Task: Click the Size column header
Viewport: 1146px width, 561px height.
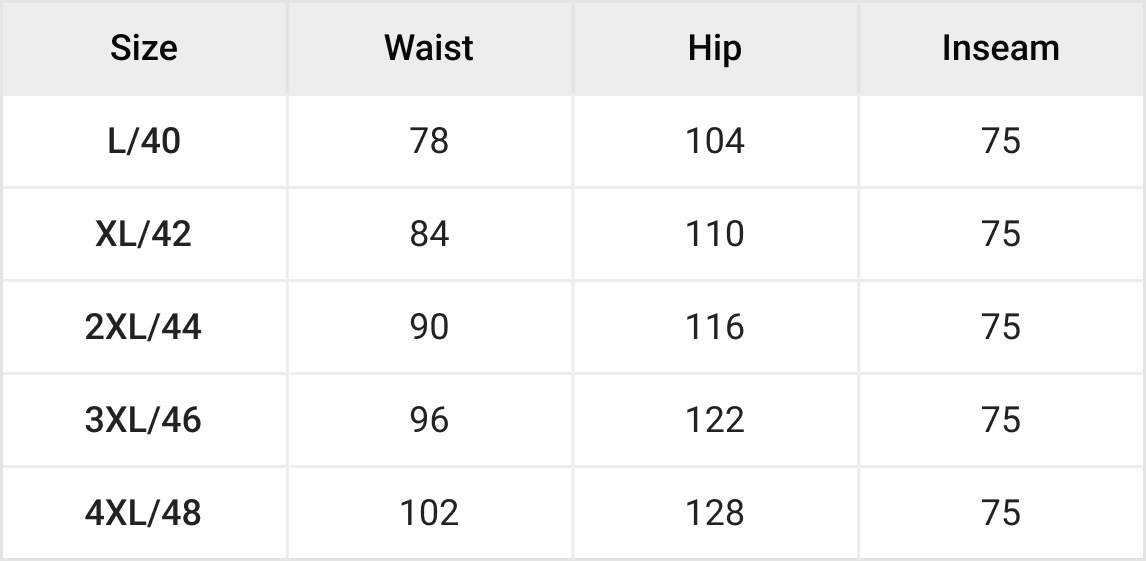Action: 144,48
